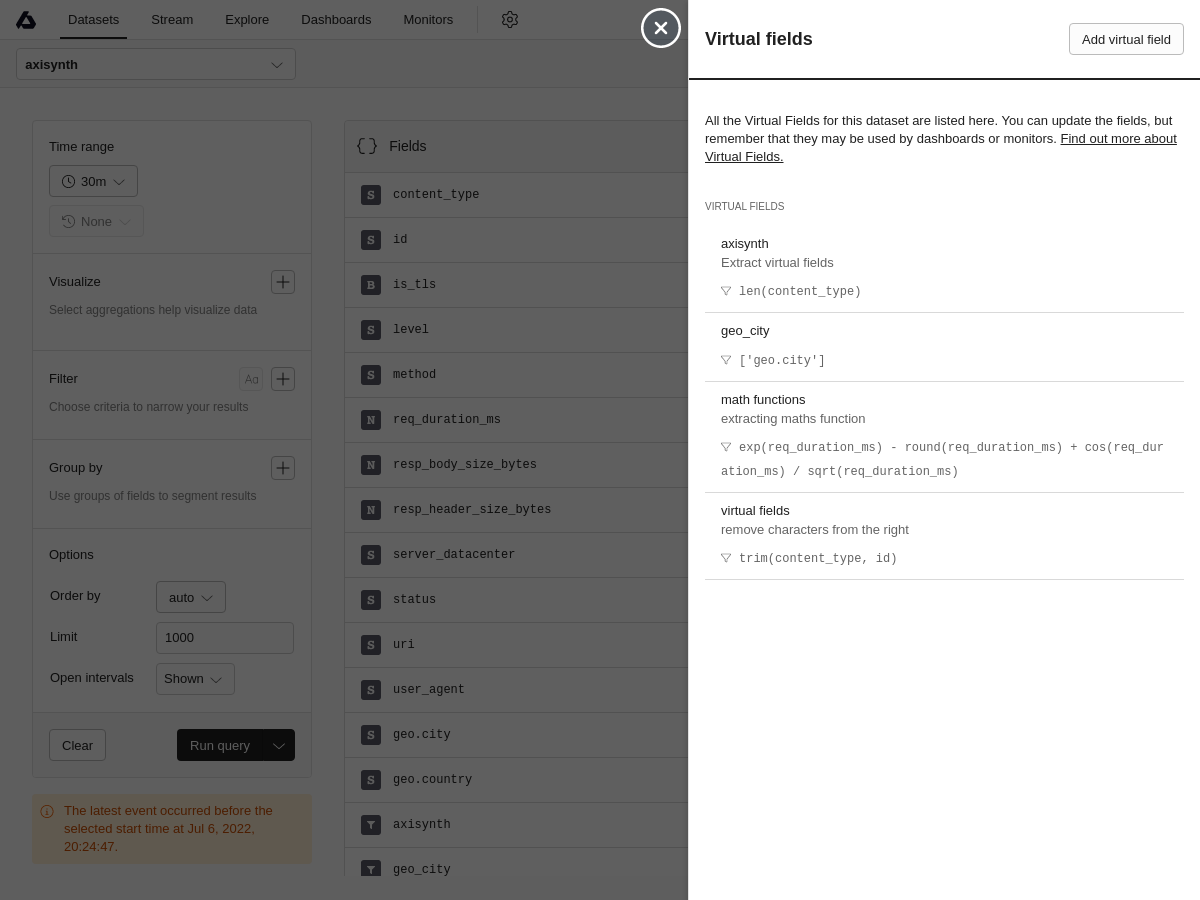Click the Axiom logo icon

tap(26, 20)
